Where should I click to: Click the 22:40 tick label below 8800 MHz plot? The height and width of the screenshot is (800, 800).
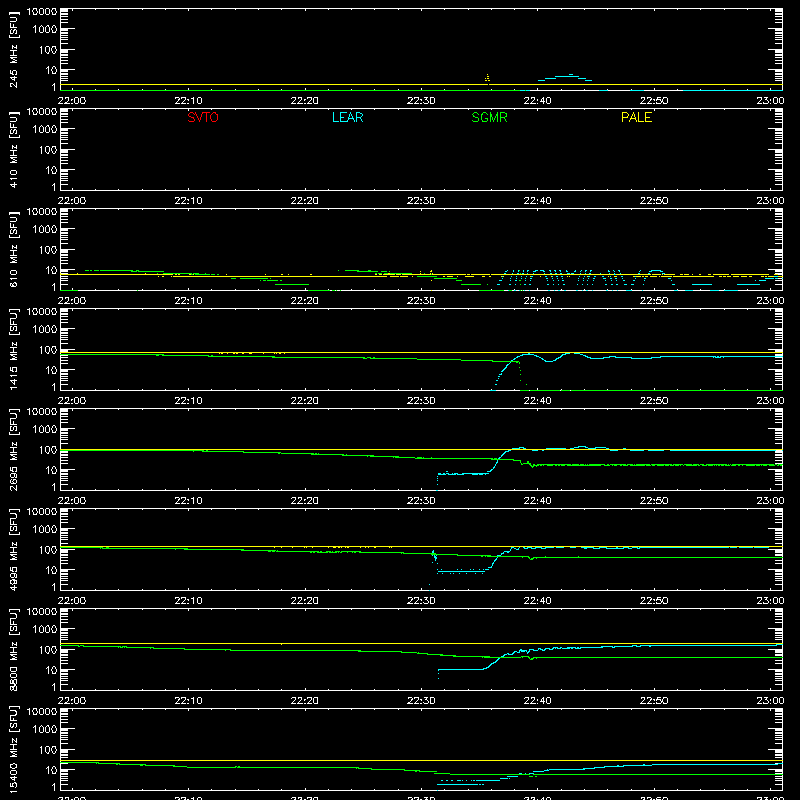click(x=537, y=701)
